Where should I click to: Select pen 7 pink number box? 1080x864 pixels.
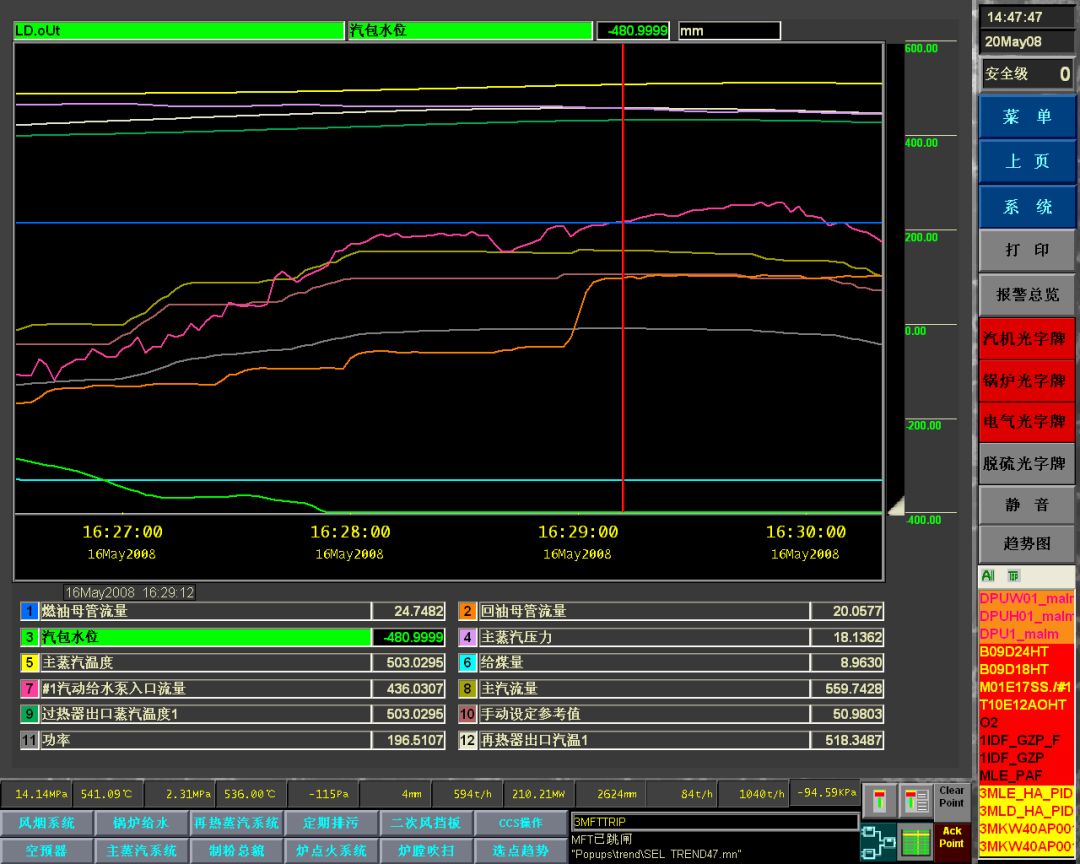[x=30, y=688]
